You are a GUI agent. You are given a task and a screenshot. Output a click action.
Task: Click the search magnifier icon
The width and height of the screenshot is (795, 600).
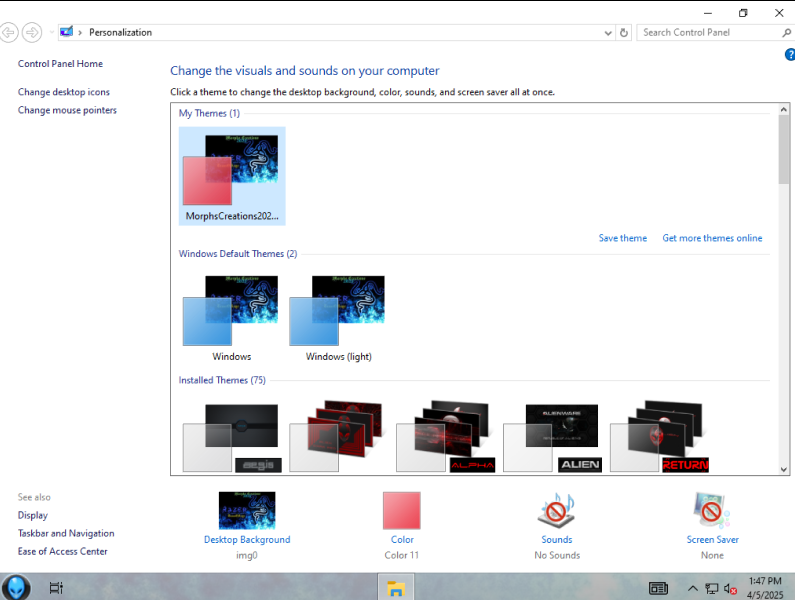point(786,32)
